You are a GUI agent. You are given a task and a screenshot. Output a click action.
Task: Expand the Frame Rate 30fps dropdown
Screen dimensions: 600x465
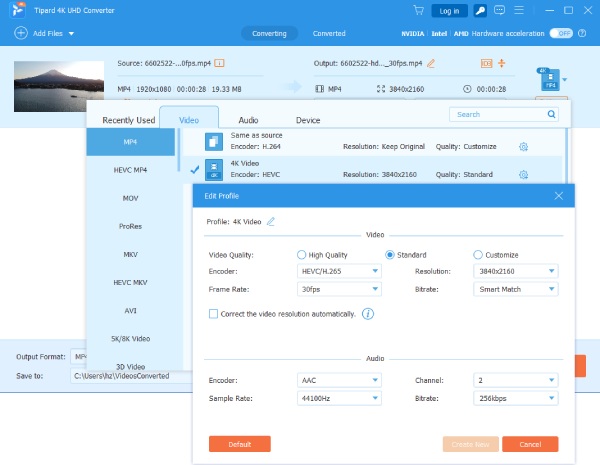(339, 289)
